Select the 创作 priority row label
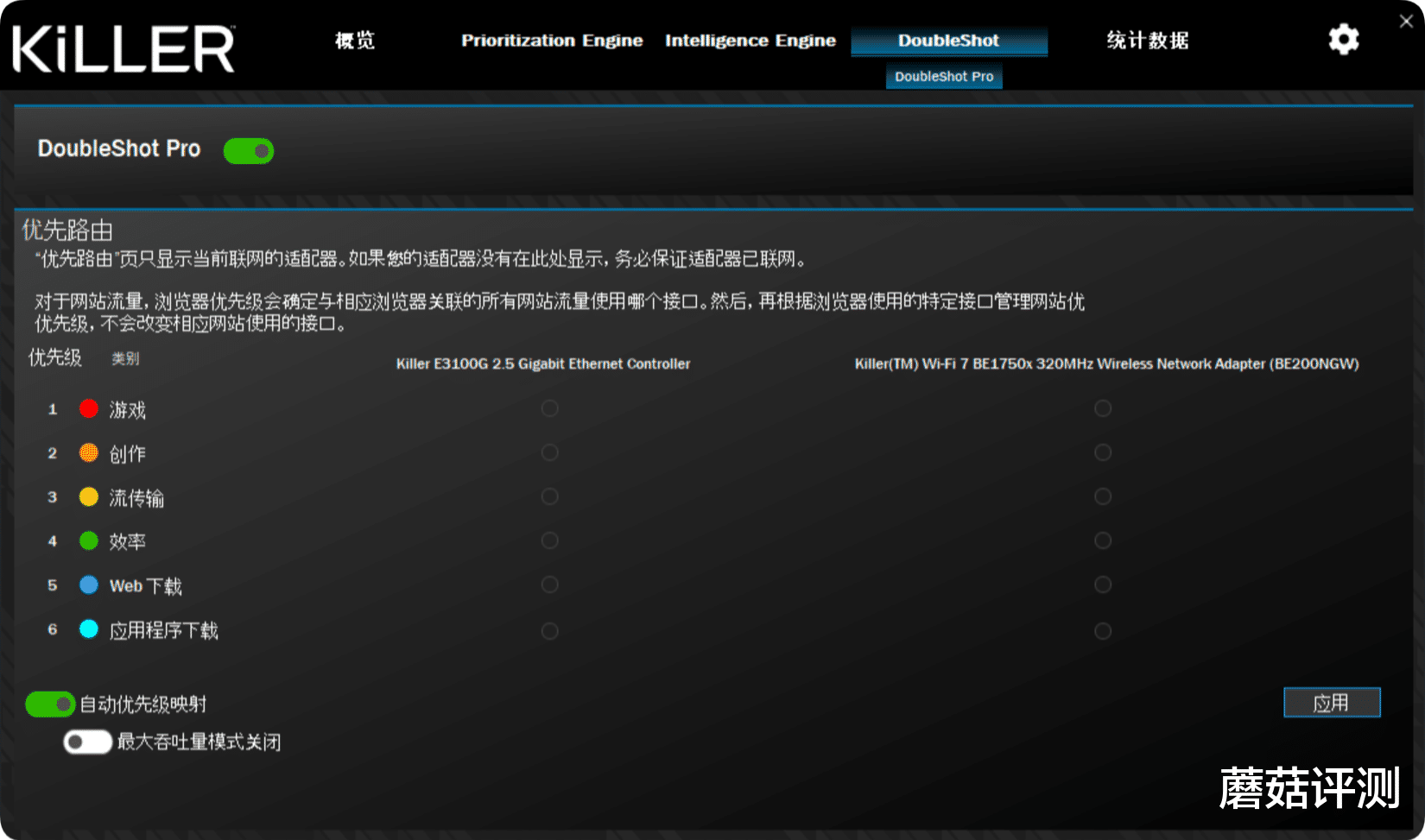 tap(128, 454)
